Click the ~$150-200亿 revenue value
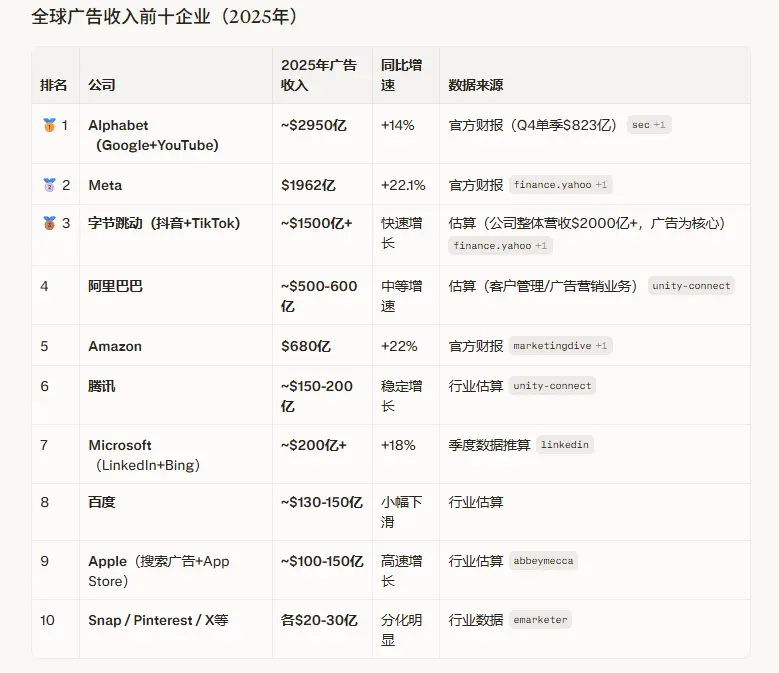The height and width of the screenshot is (673, 779). pos(317,396)
